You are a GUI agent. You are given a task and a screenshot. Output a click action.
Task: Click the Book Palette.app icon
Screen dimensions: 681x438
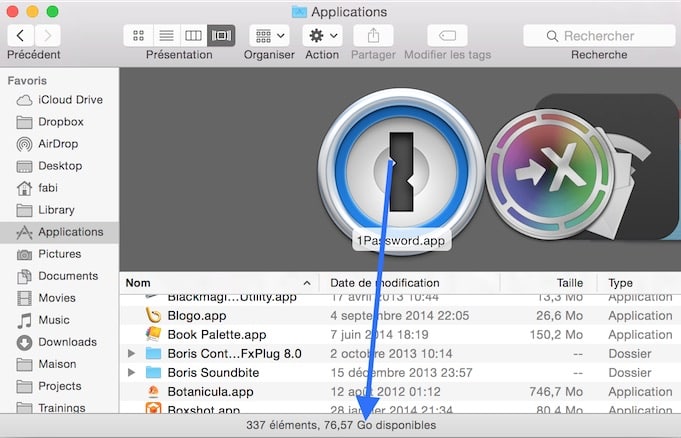click(153, 334)
